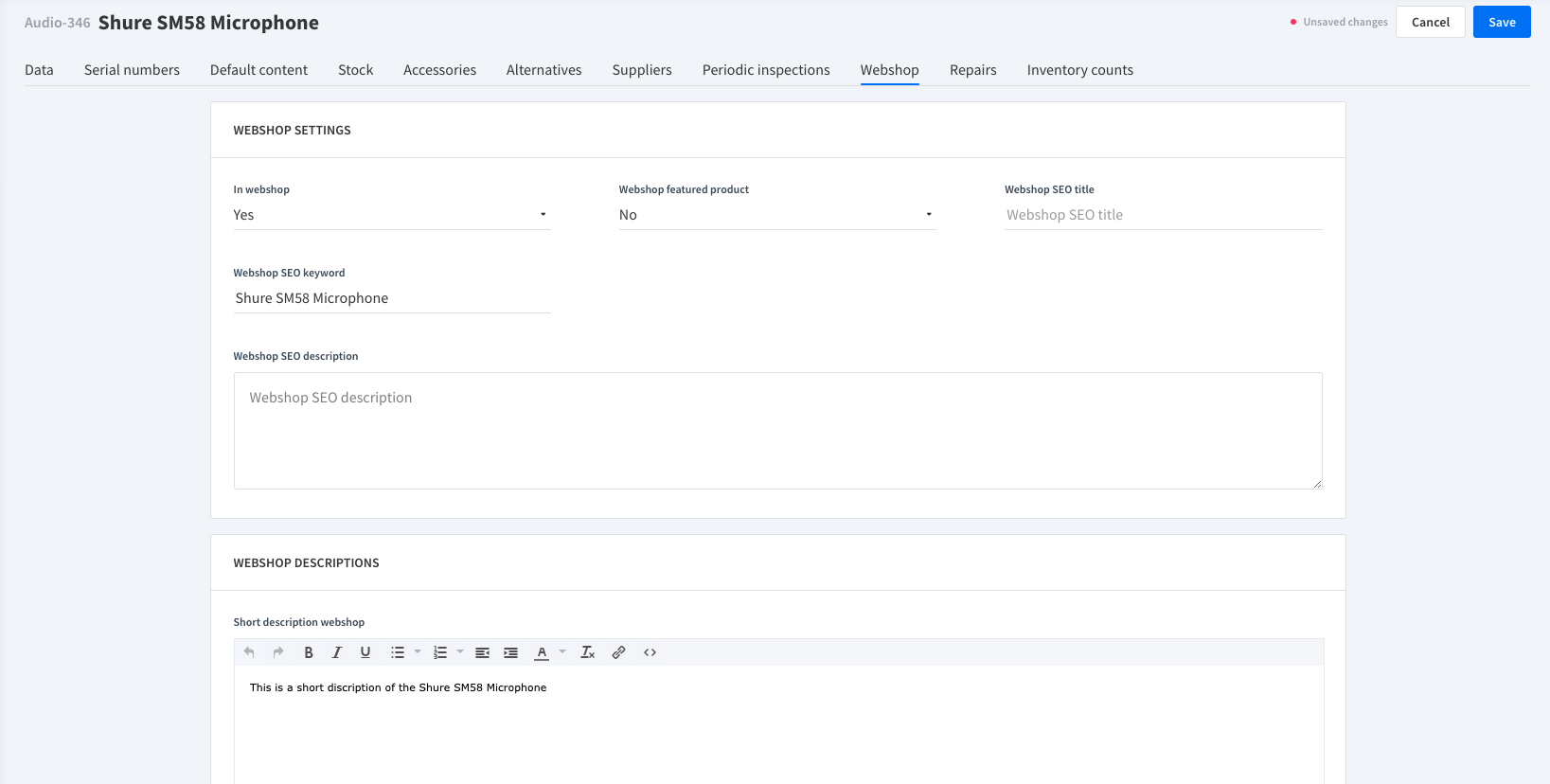Go to the Suppliers tab
Screen dimensions: 1550x784
[x=642, y=70]
